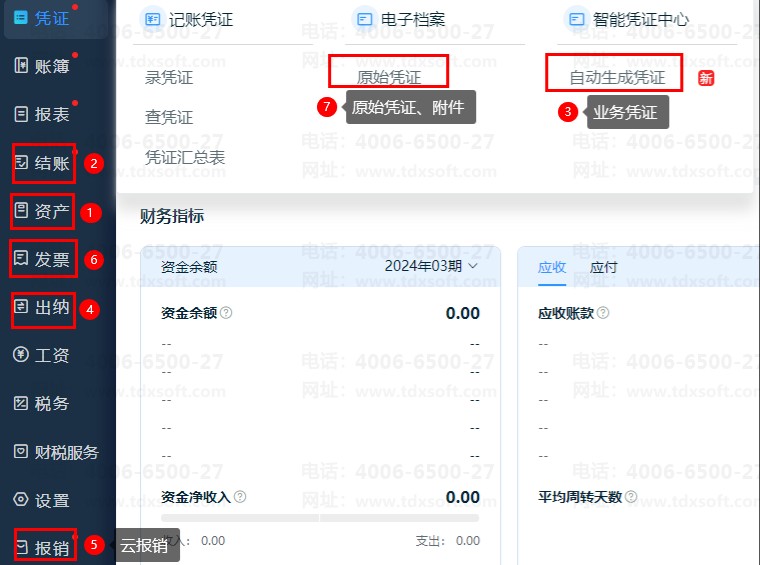The image size is (760, 565).
Task: Open the 资产 menu label
Action: click(x=52, y=211)
